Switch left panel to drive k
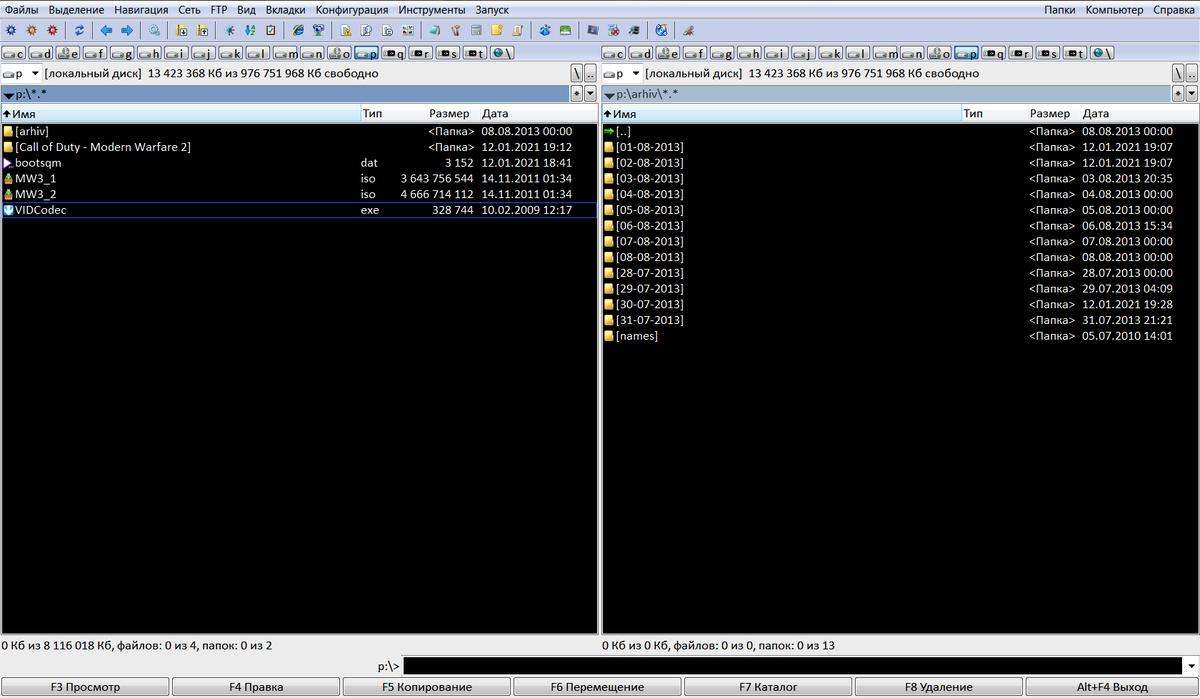1200x698 pixels. (231, 53)
